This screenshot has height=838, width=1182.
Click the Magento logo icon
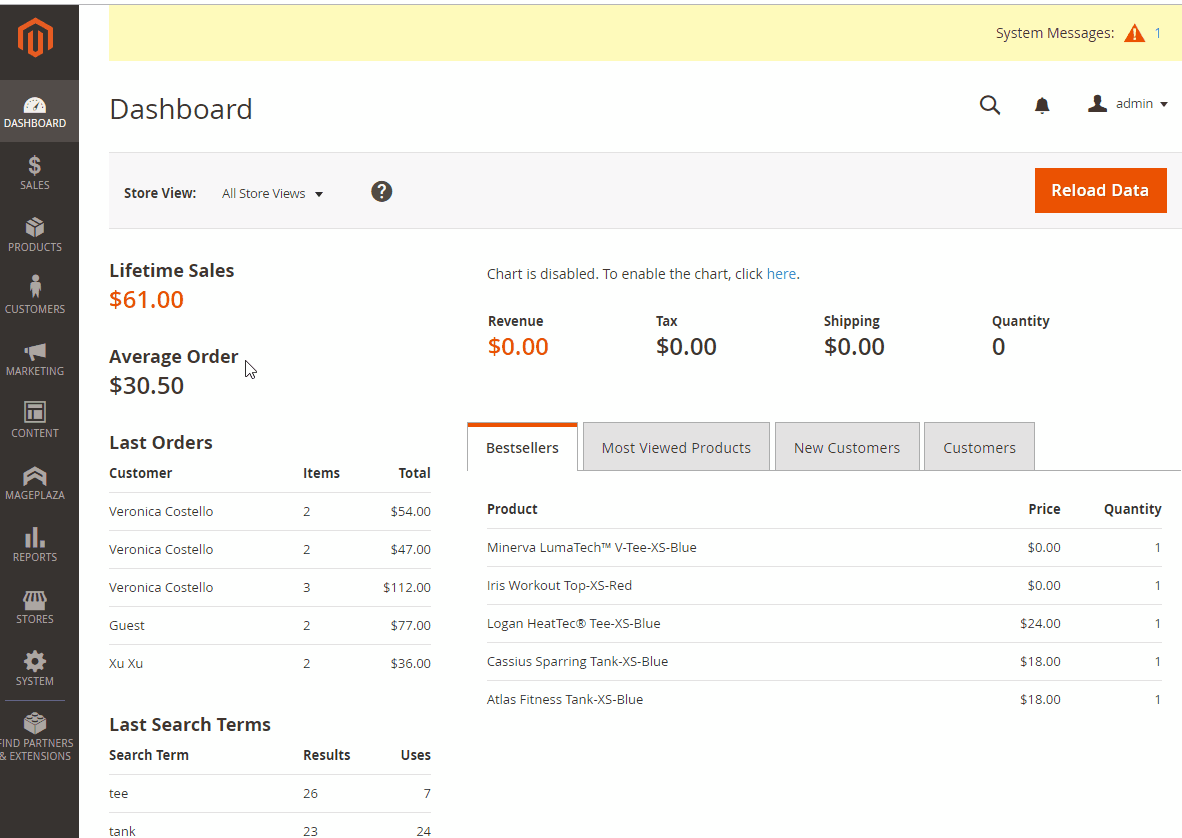[x=35, y=38]
